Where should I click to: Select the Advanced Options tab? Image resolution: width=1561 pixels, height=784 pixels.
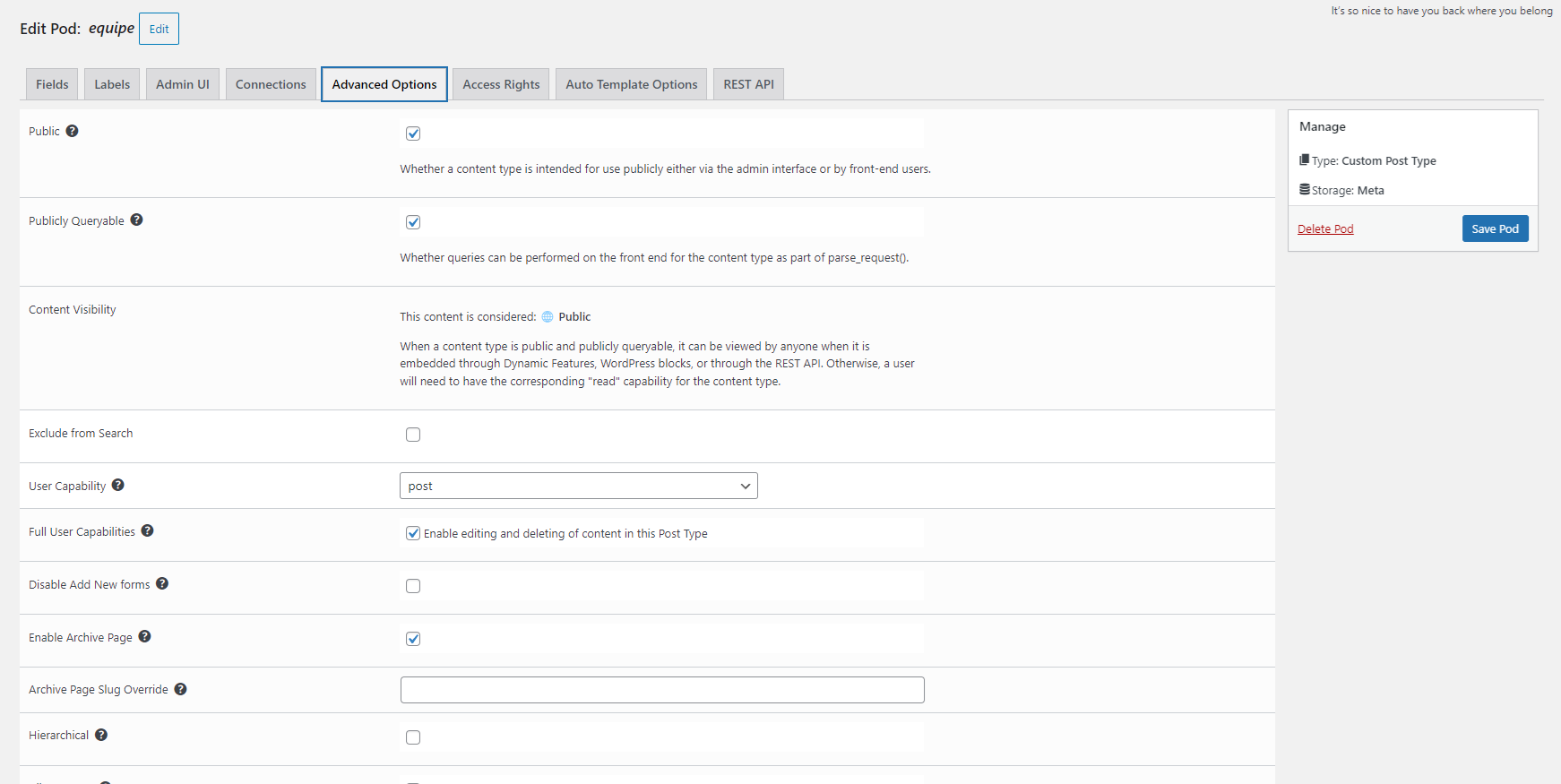point(384,84)
